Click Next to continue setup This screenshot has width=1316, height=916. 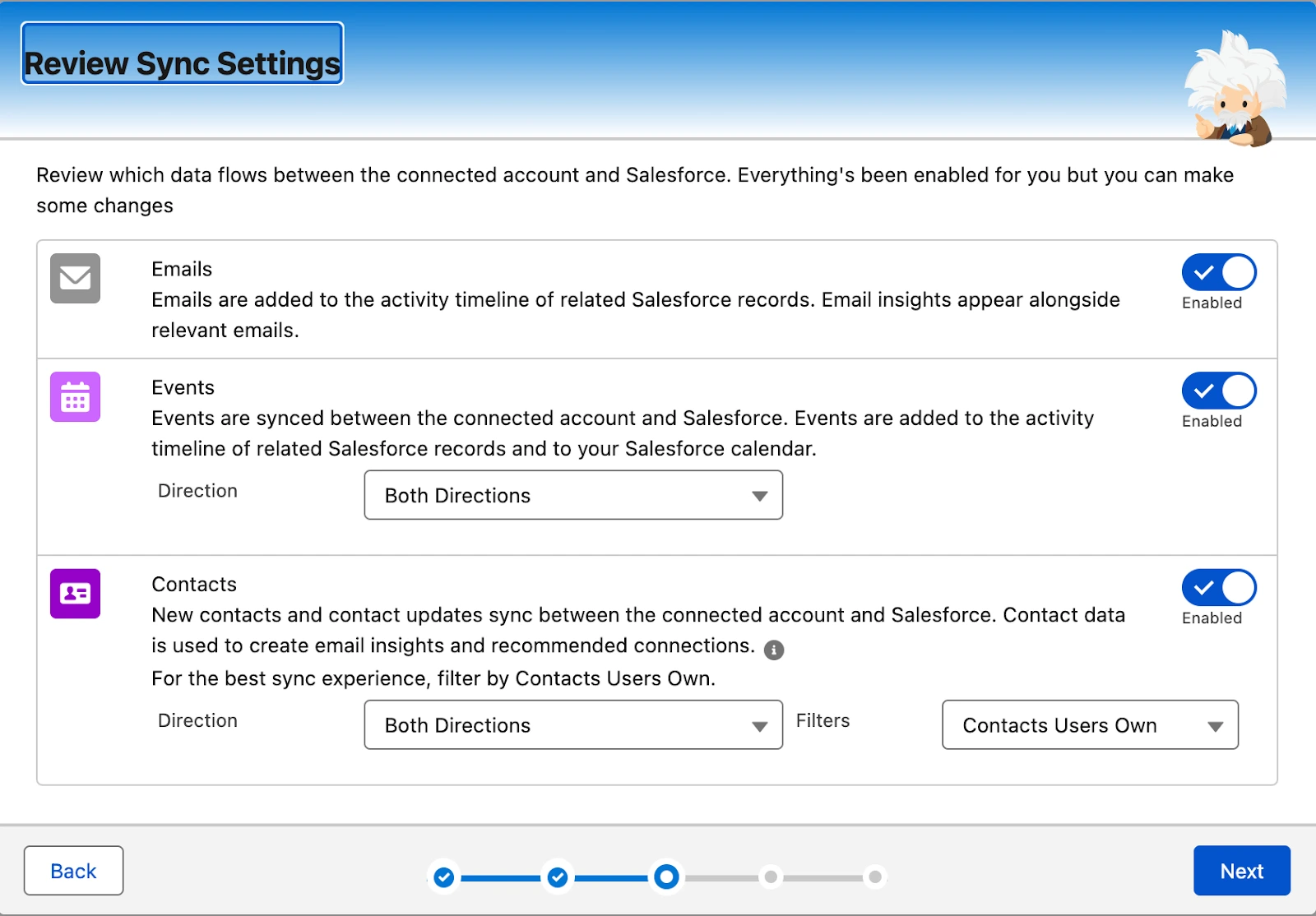click(x=1242, y=871)
